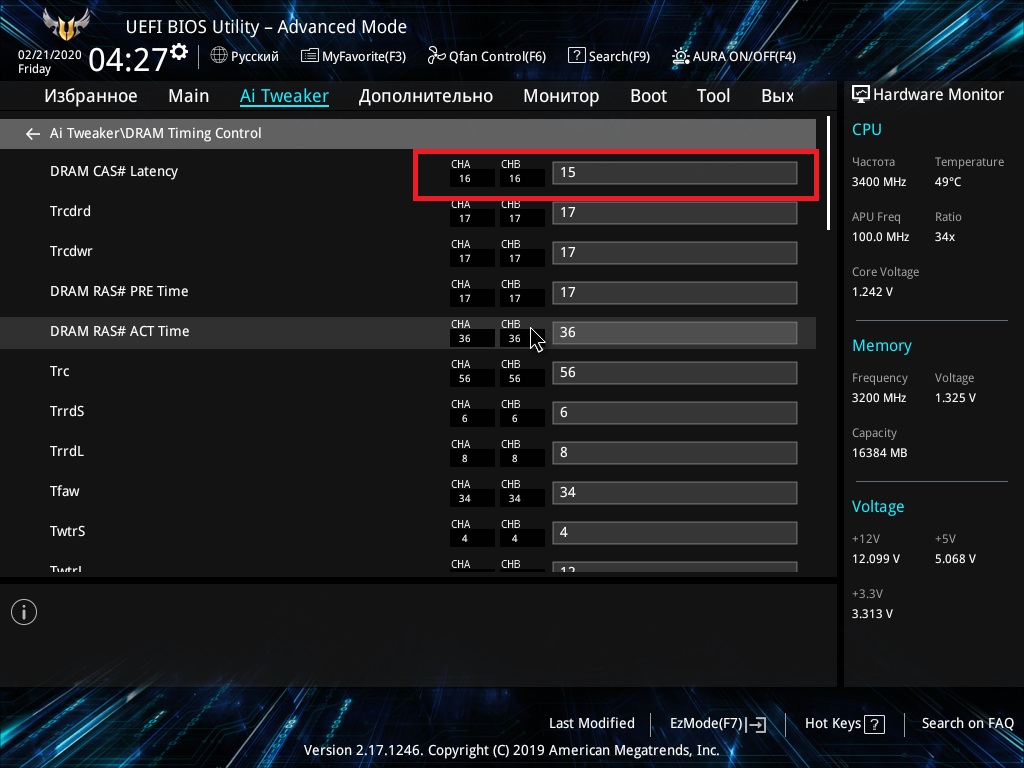Open MyFavorite(F3) list
The image size is (1024, 768).
pyautogui.click(x=353, y=56)
